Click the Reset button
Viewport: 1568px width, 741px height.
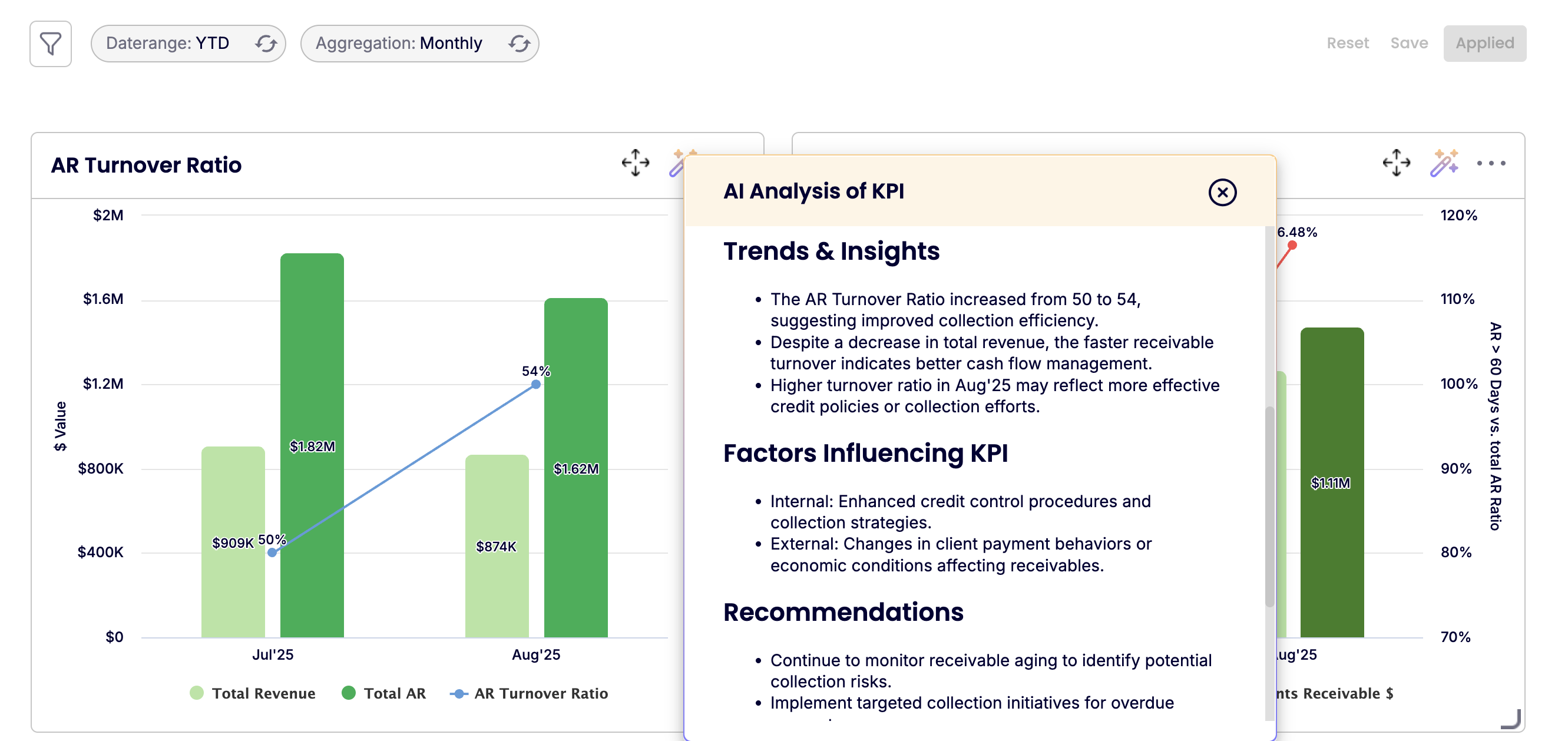1347,43
